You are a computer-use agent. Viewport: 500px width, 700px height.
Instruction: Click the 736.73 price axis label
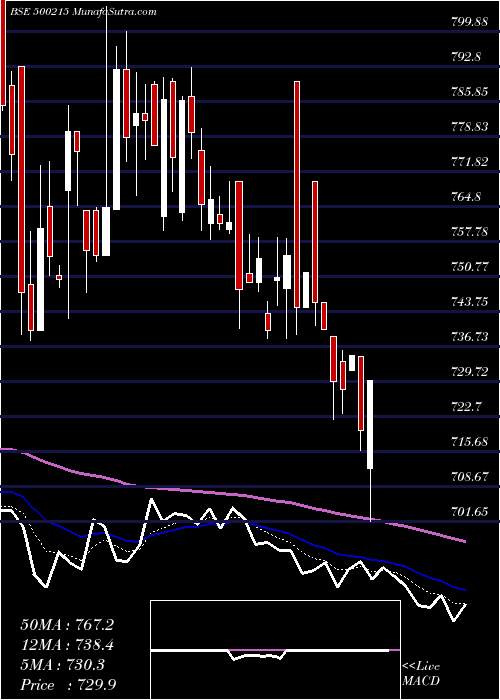click(469, 337)
